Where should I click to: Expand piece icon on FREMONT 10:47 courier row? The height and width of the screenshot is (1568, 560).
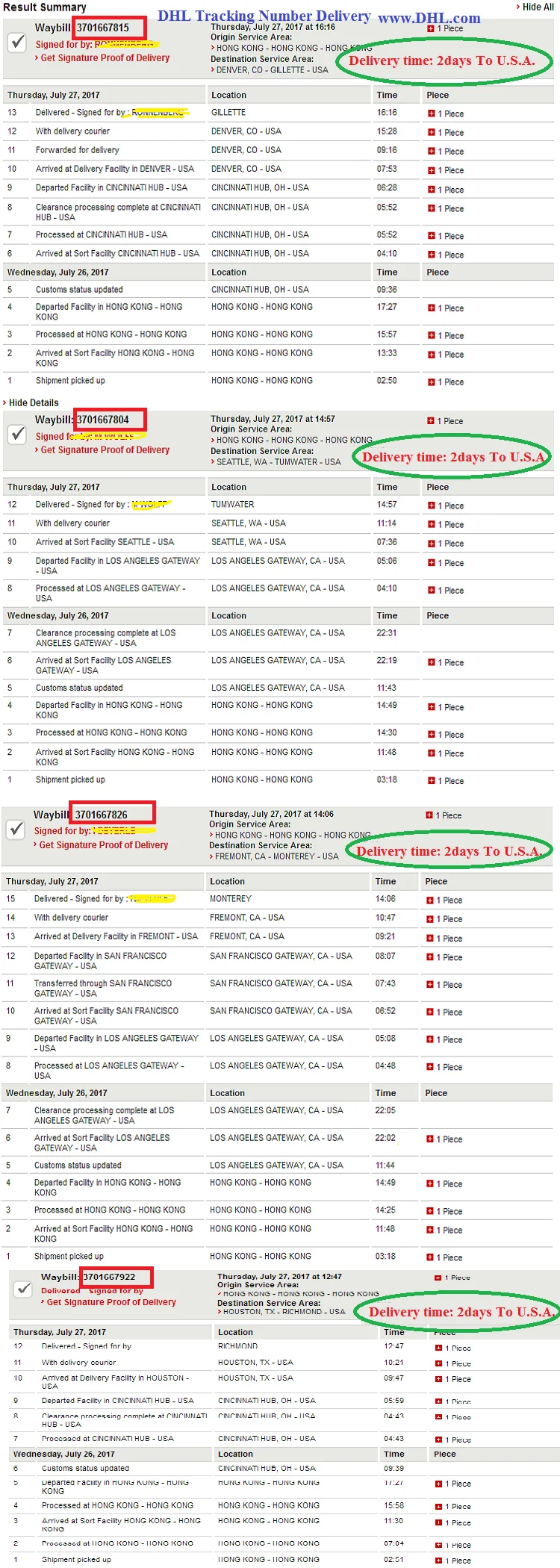tap(429, 918)
